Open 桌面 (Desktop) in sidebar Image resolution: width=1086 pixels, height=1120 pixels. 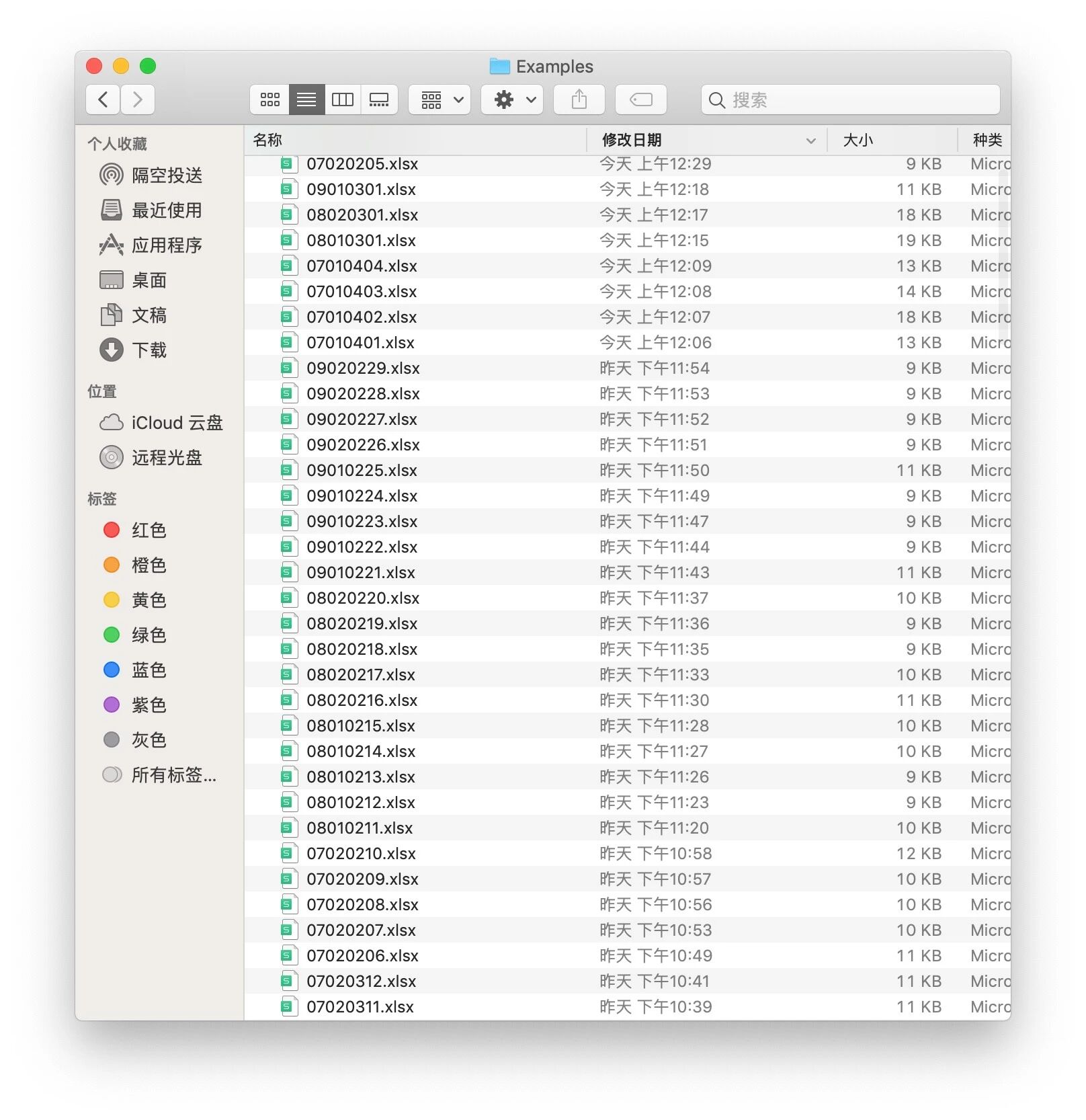coord(133,280)
